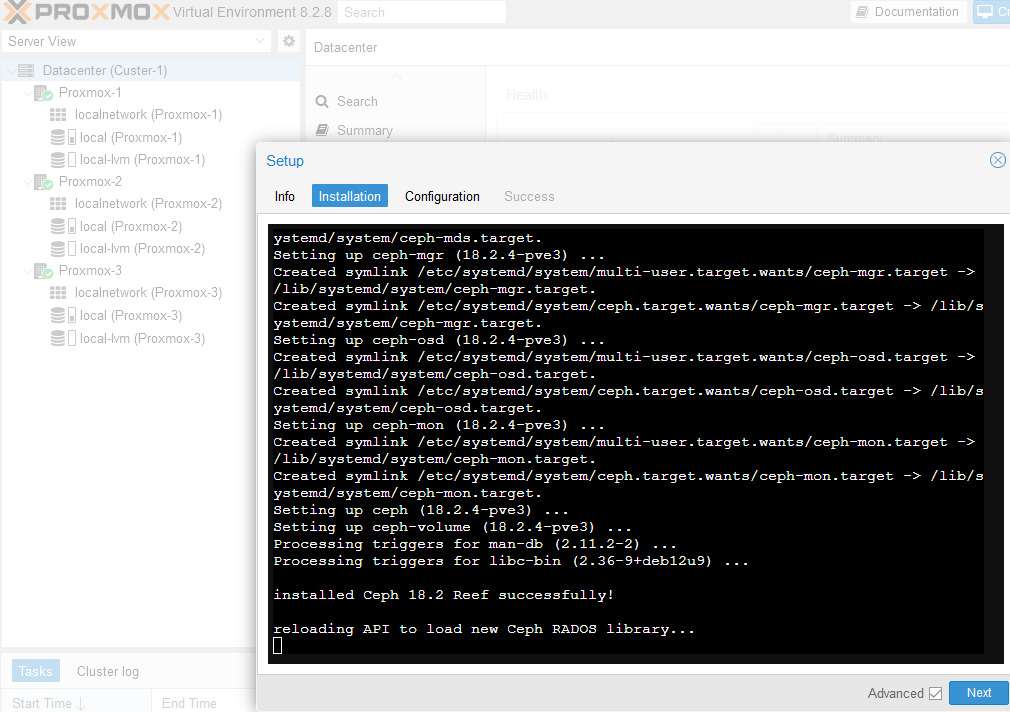The width and height of the screenshot is (1010, 712).
Task: Close the Setup dialog
Action: tap(997, 160)
